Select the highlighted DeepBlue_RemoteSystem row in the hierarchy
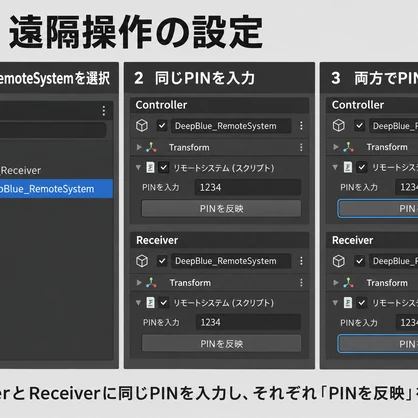This screenshot has width=418, height=418. [56, 189]
